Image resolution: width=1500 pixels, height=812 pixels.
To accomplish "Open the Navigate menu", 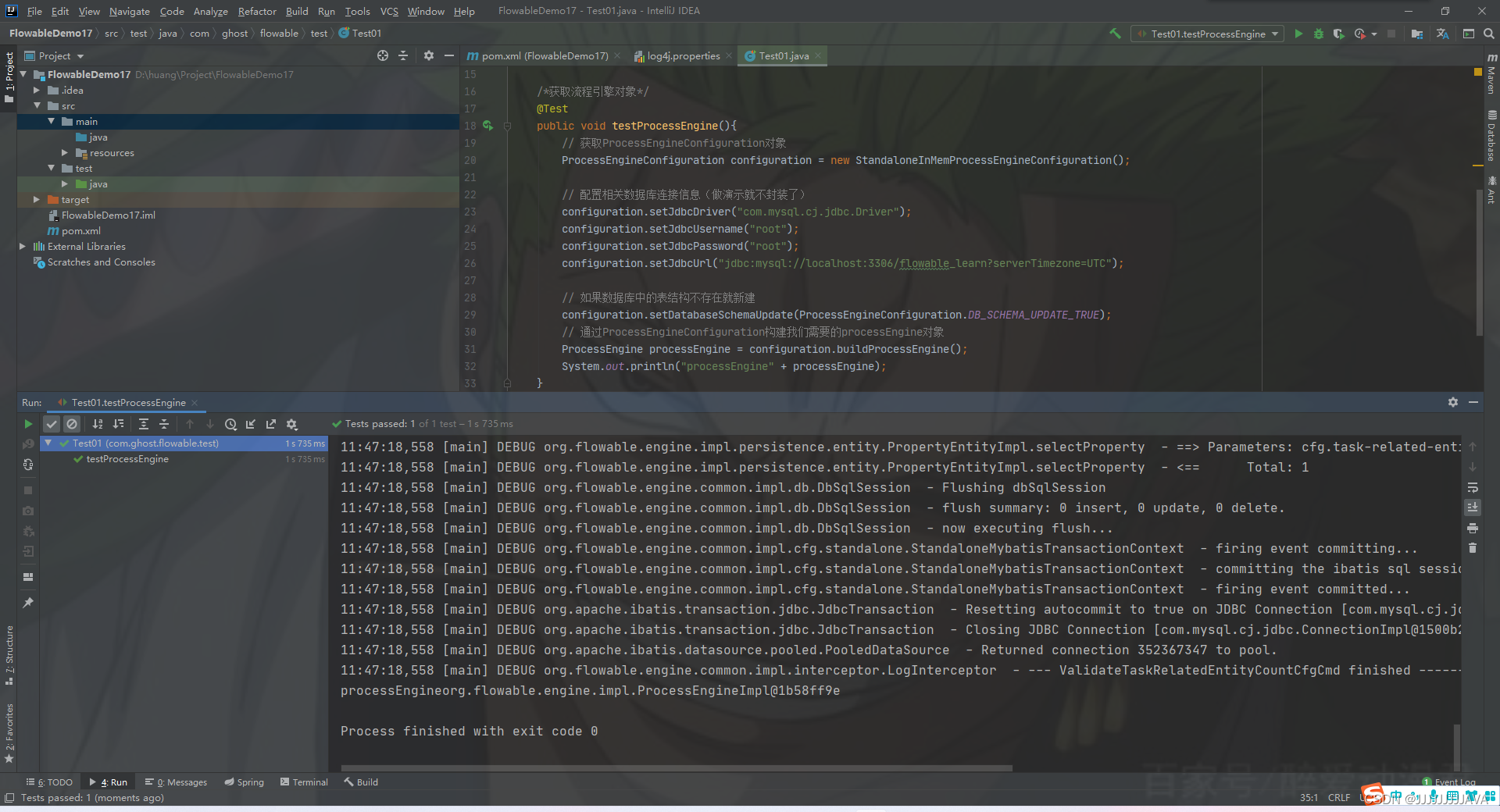I will (129, 11).
